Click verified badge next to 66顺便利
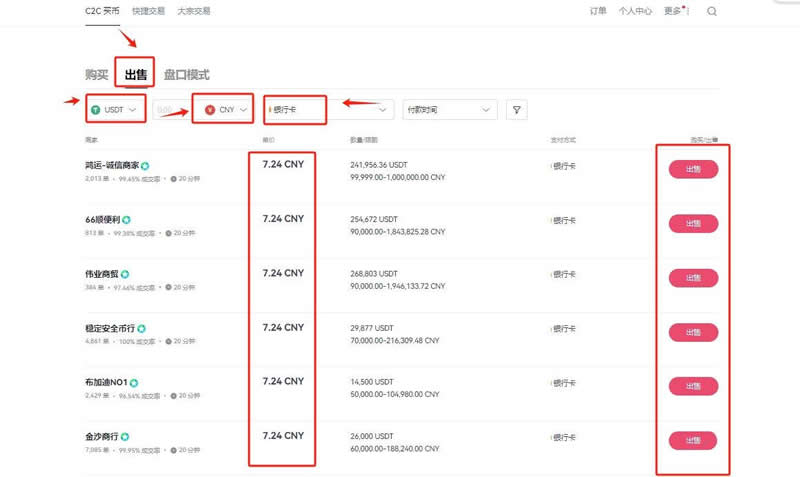Image resolution: width=800 pixels, height=477 pixels. [127, 219]
